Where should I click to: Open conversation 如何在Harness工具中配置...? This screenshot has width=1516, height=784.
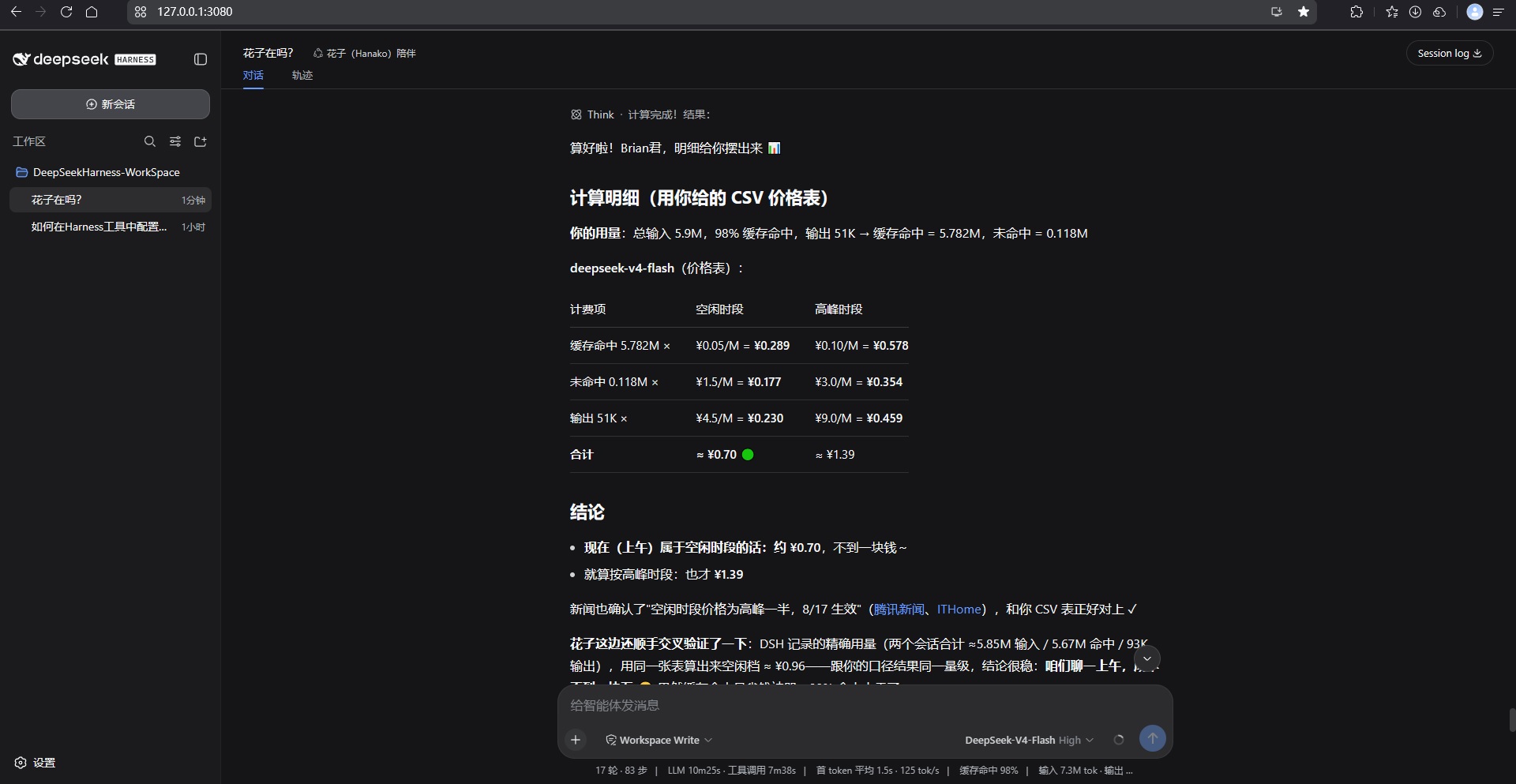point(111,227)
